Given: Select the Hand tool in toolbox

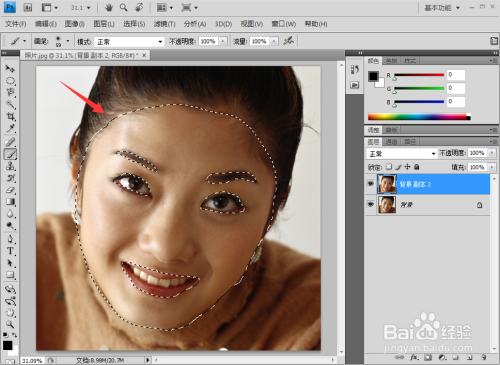Looking at the screenshot, I should pyautogui.click(x=10, y=313).
